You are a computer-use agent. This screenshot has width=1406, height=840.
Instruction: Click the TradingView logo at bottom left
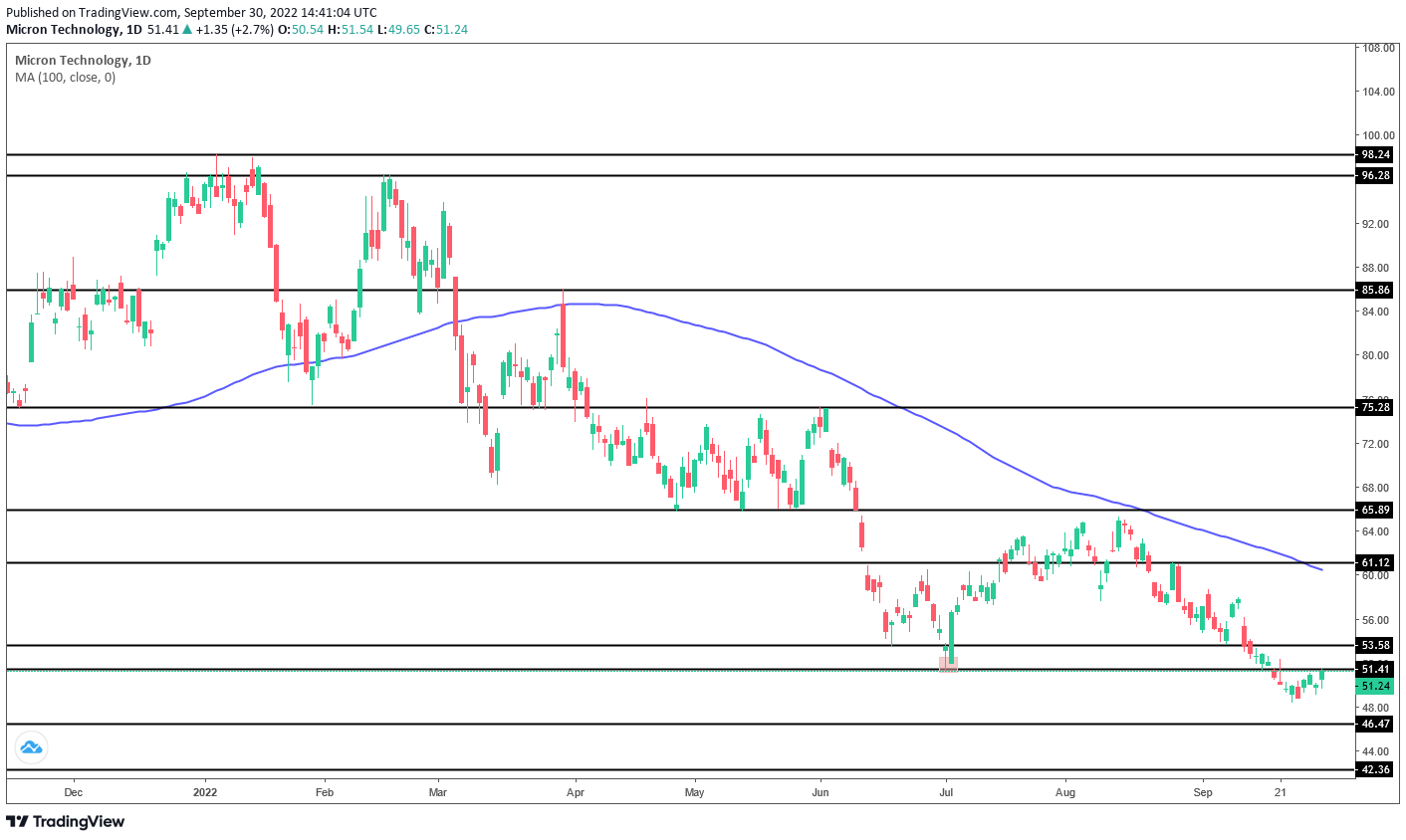point(66,822)
